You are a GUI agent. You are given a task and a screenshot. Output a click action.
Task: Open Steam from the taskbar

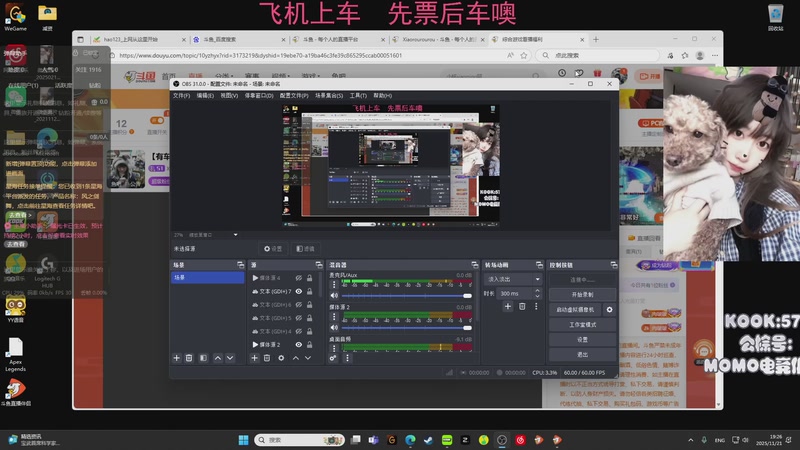point(429,440)
